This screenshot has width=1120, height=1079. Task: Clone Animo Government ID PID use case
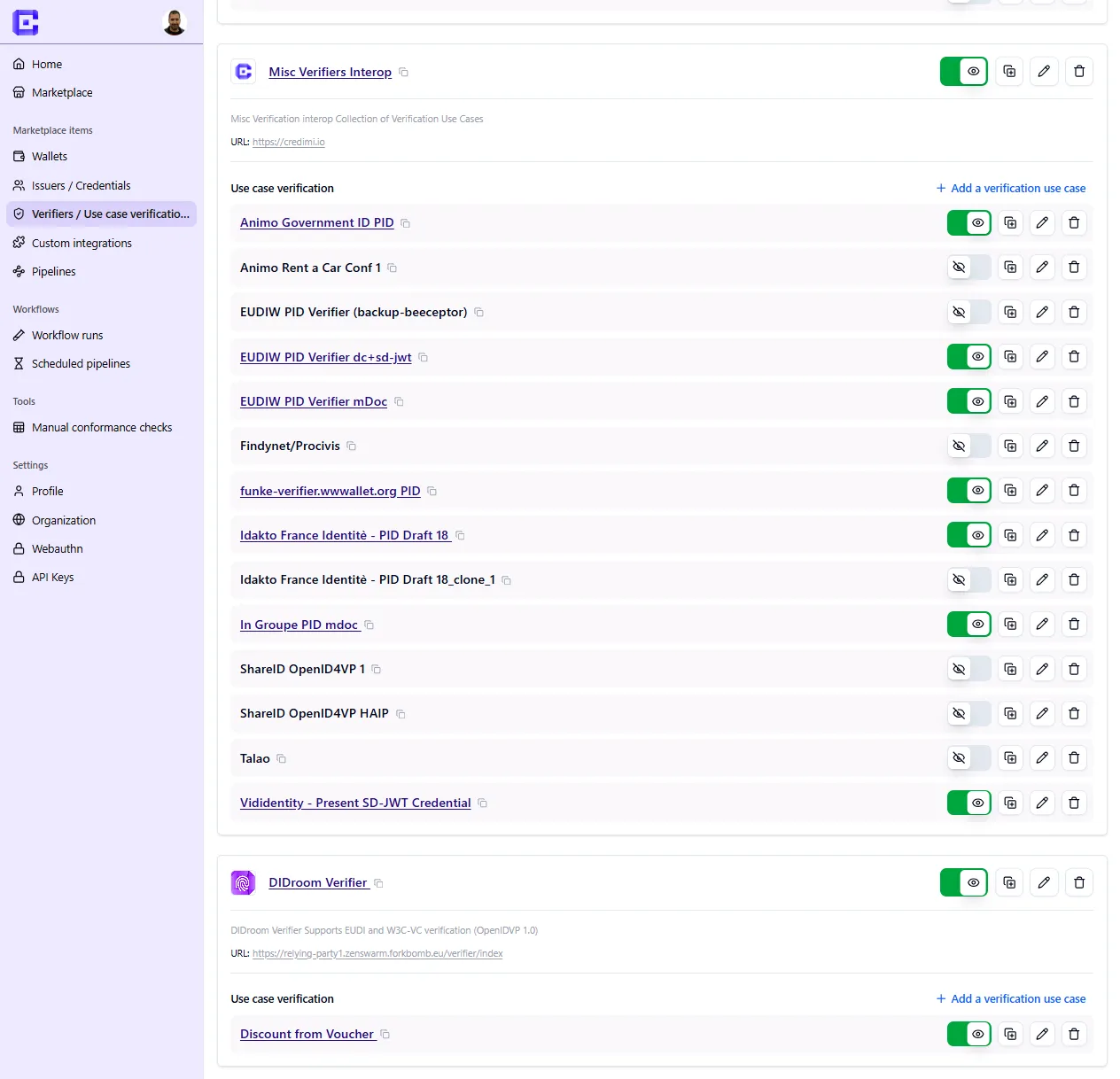pyautogui.click(x=1010, y=222)
